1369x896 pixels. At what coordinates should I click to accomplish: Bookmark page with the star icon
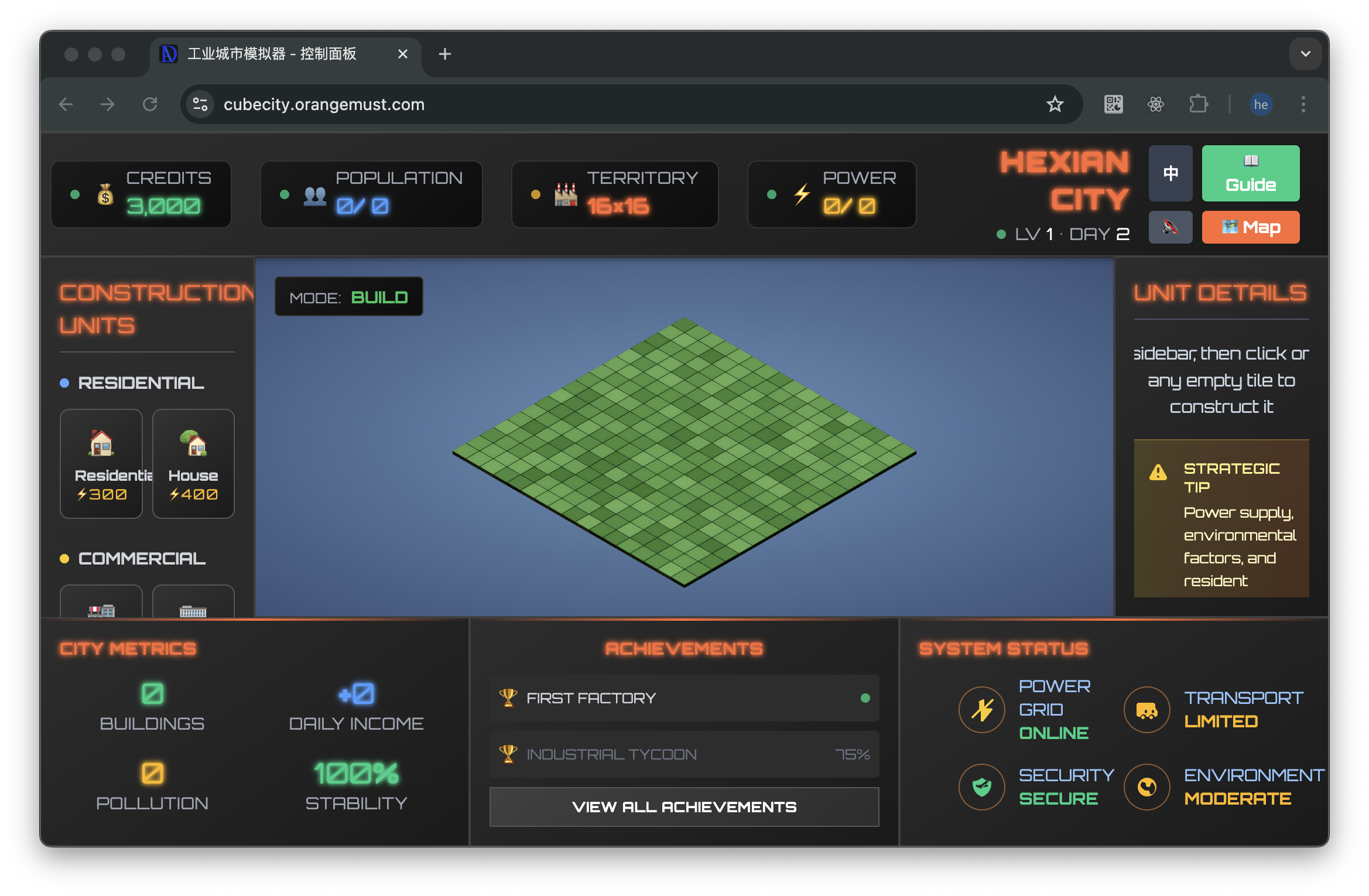coord(1055,104)
